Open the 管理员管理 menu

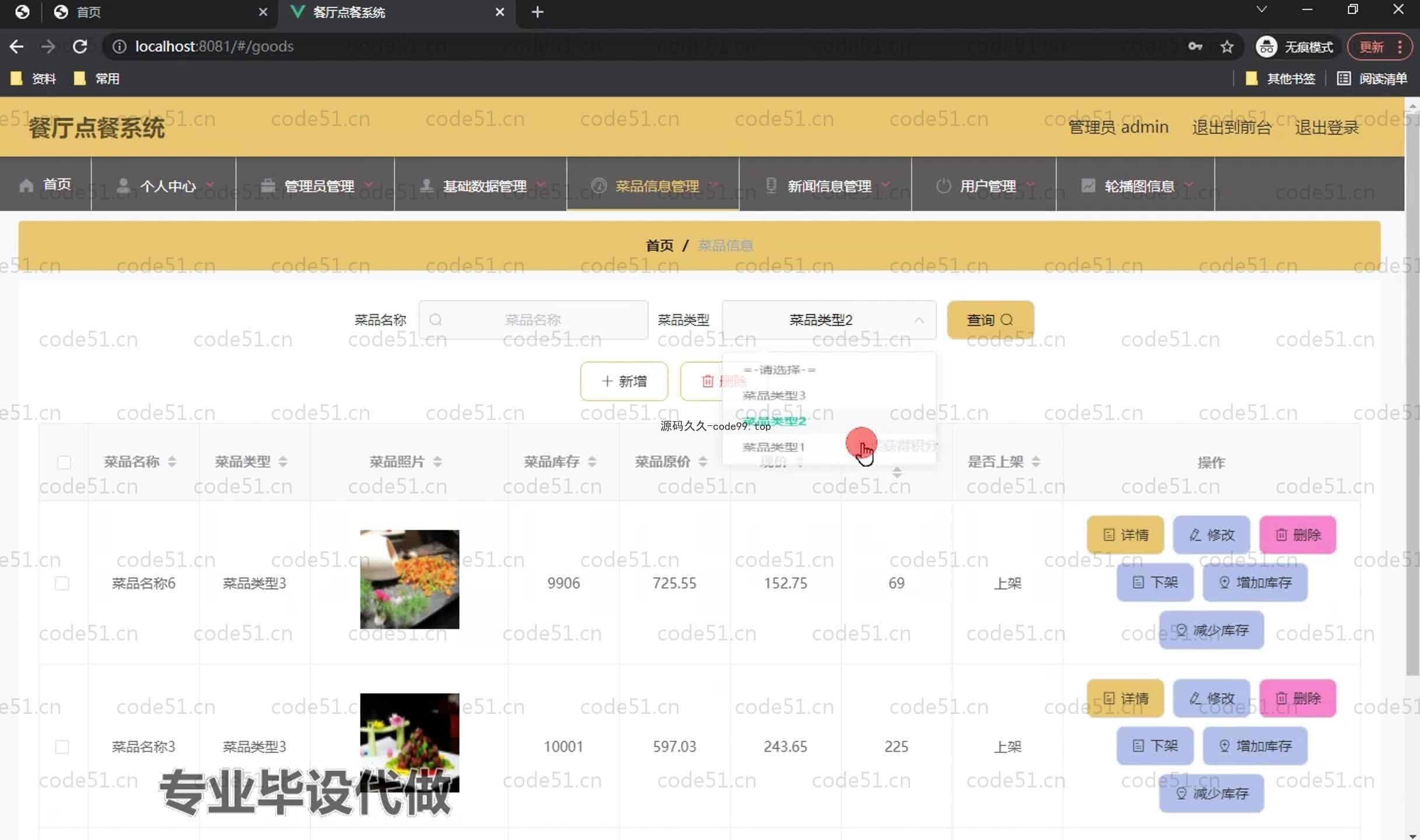(315, 185)
